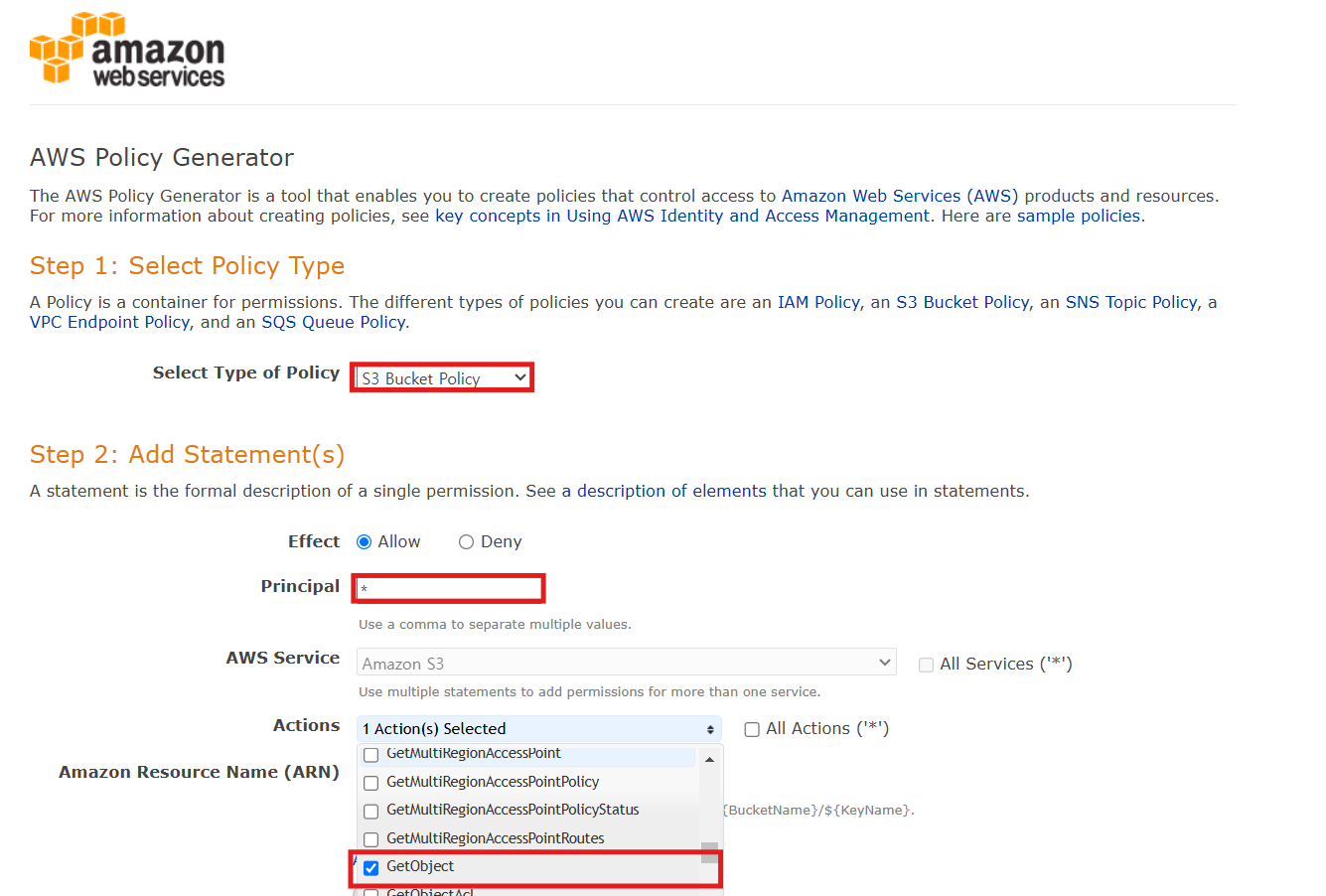
Task: Click the Effect label
Action: 314,541
